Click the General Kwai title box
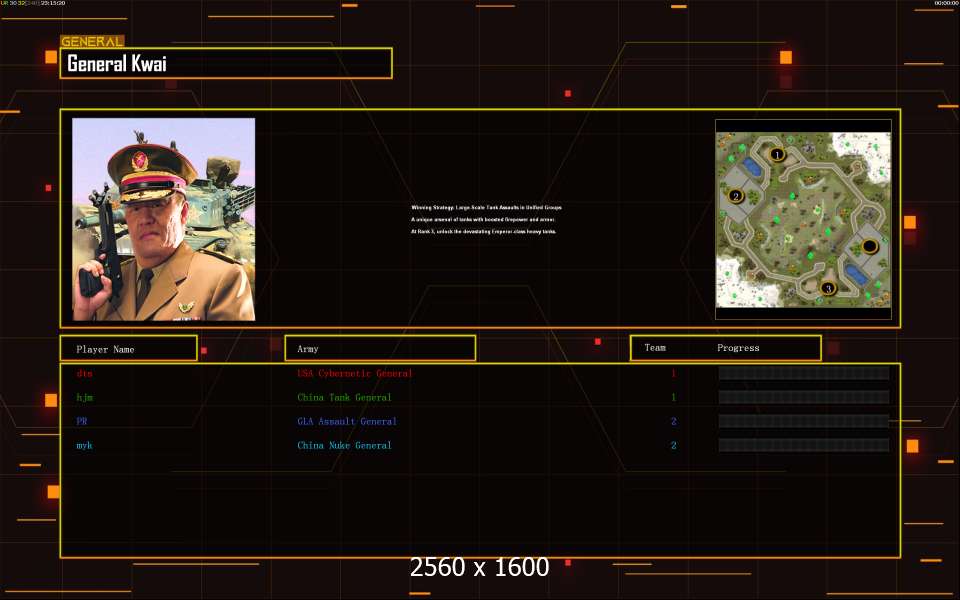This screenshot has width=960, height=600. (226, 64)
